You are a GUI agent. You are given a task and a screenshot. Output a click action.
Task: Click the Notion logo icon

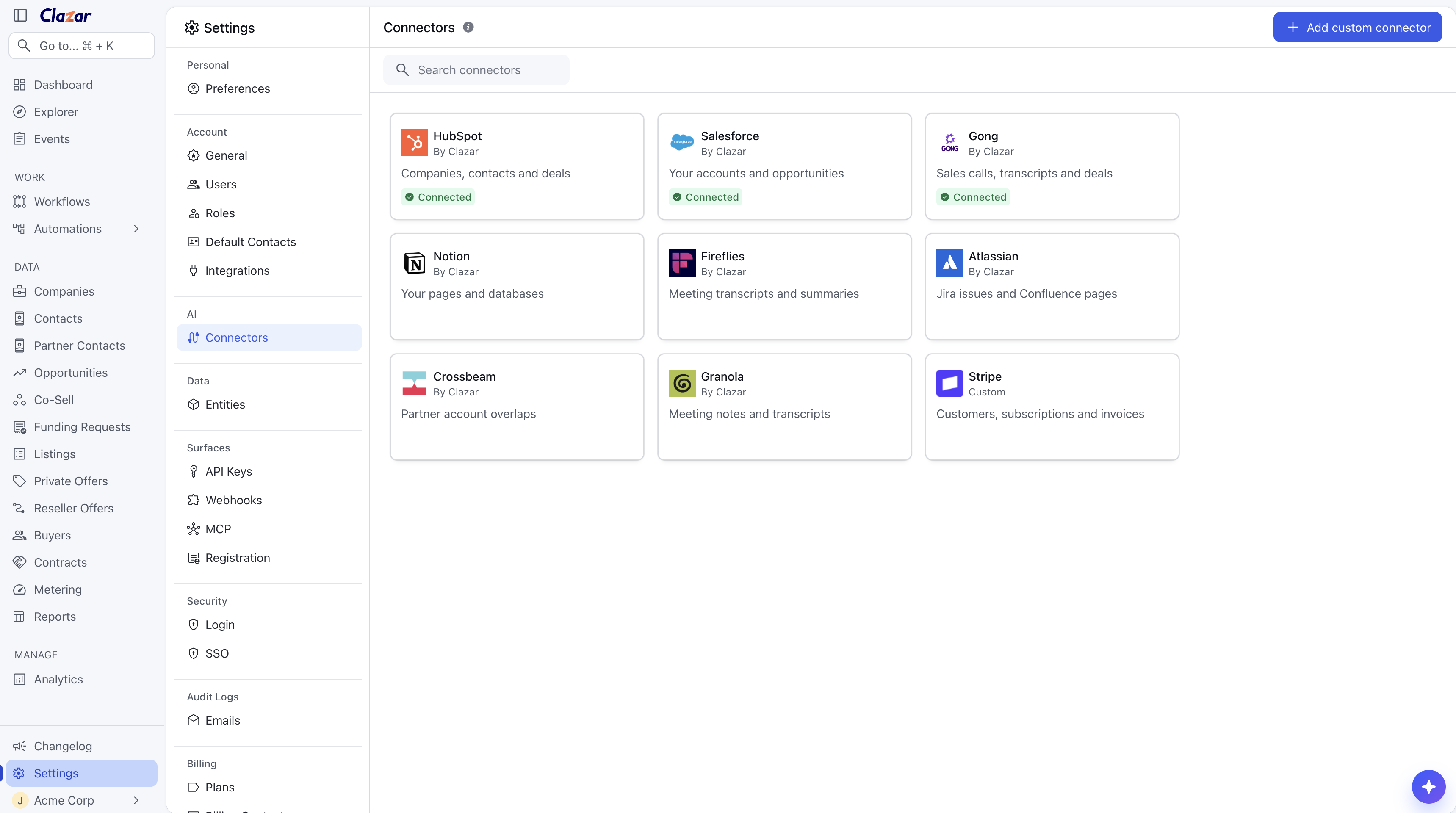tap(414, 263)
